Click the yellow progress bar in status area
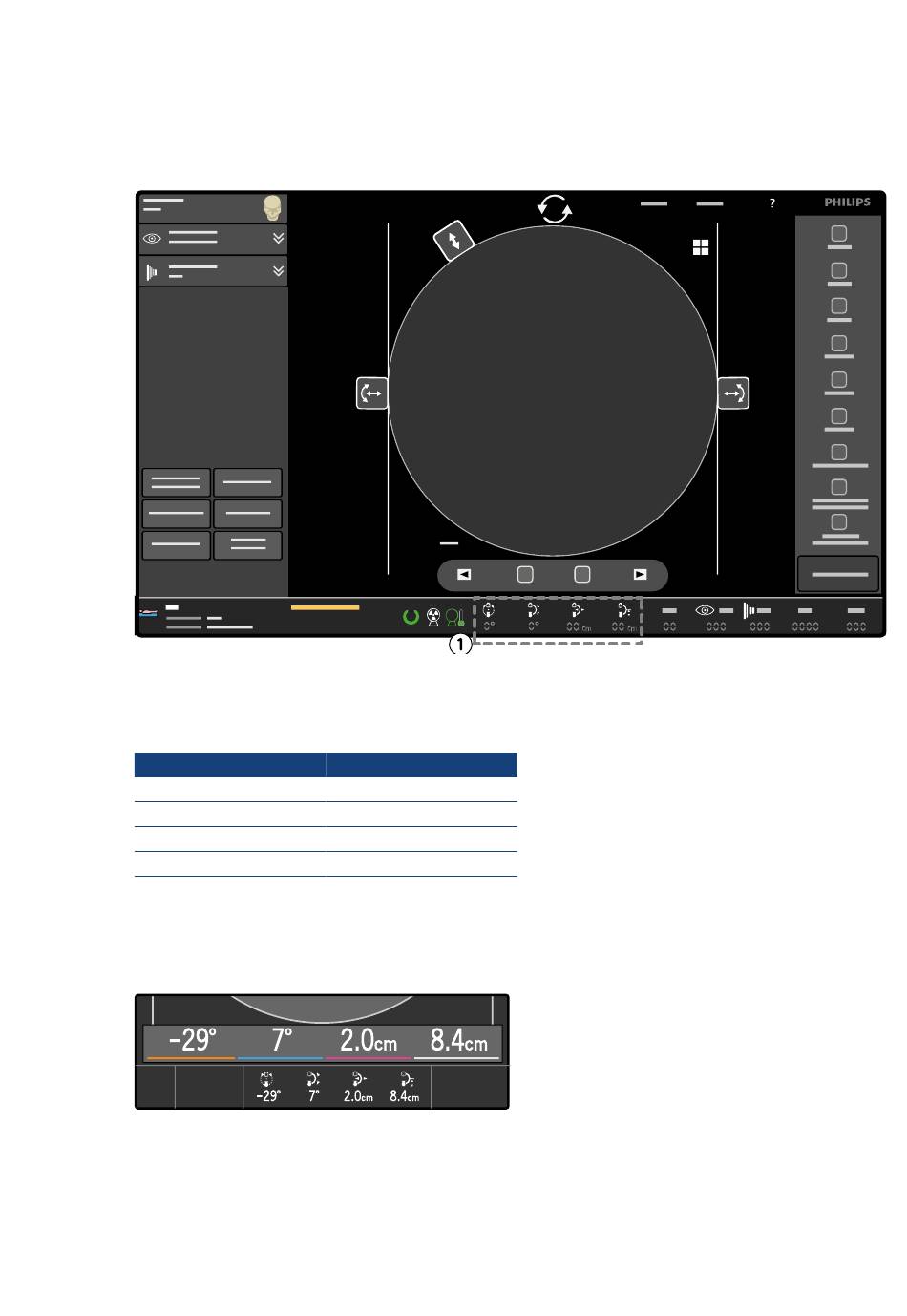The image size is (907, 1316). (325, 607)
